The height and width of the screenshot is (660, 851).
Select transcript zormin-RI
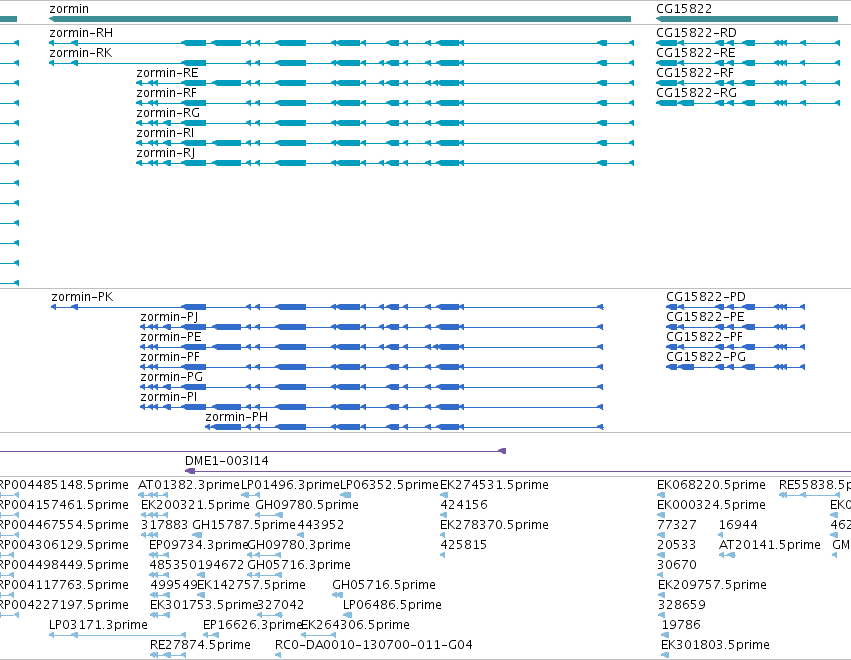[x=165, y=133]
